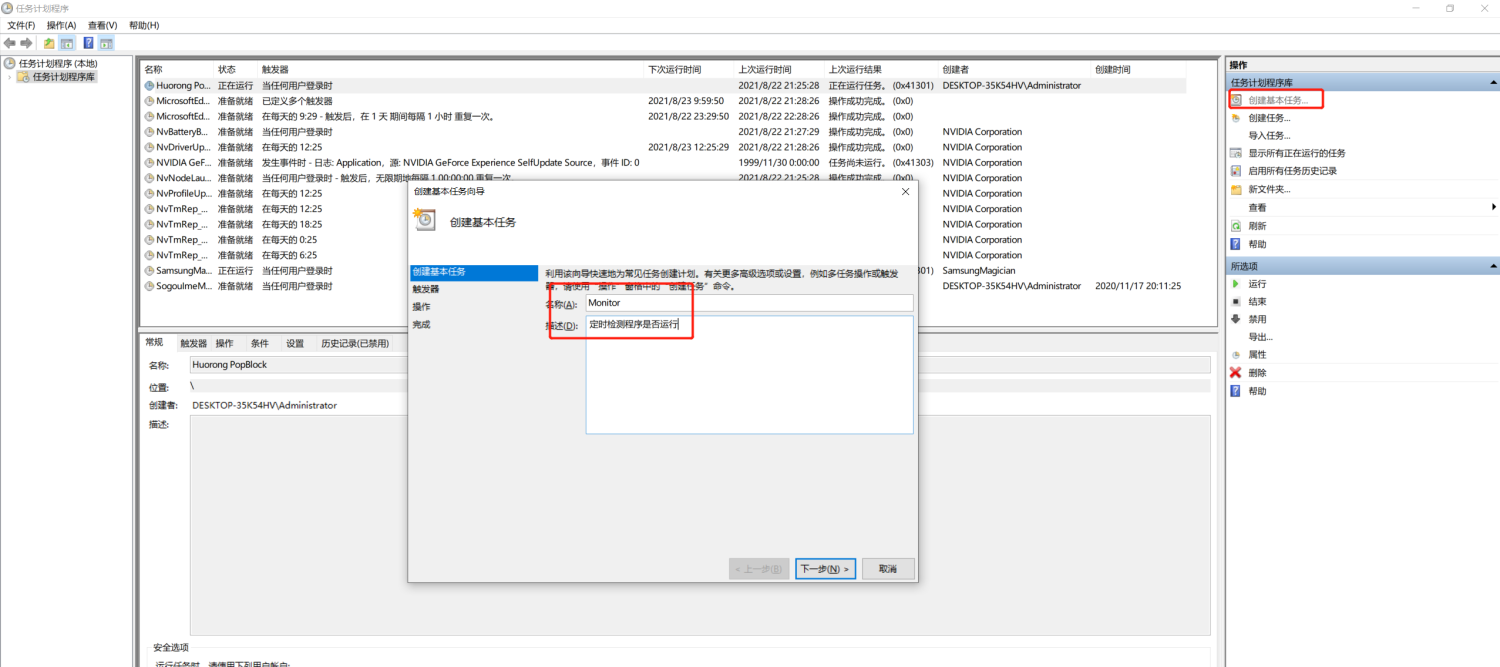Click 帮助 under 任务计划程序库 section
The image size is (1500, 667).
1257,244
